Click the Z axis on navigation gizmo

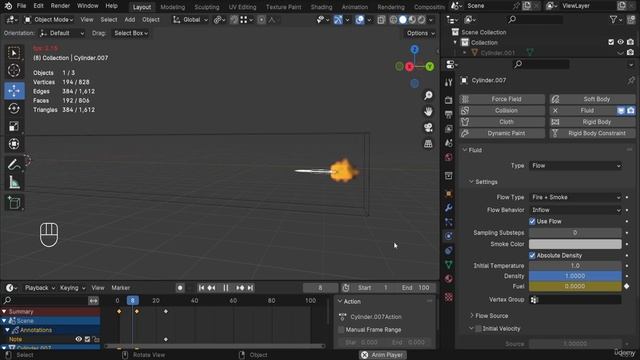[x=414, y=49]
